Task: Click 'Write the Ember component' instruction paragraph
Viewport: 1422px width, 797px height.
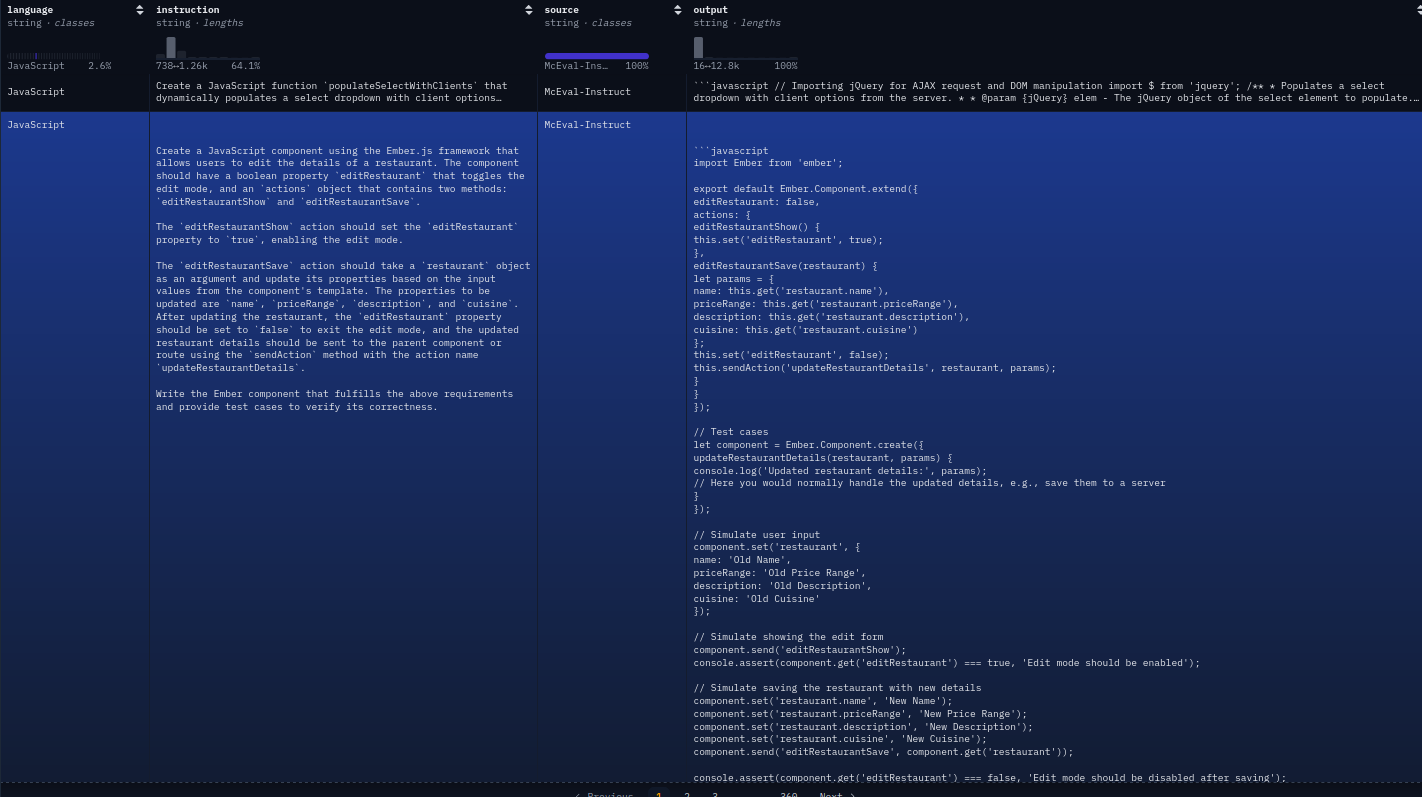Action: click(x=334, y=400)
